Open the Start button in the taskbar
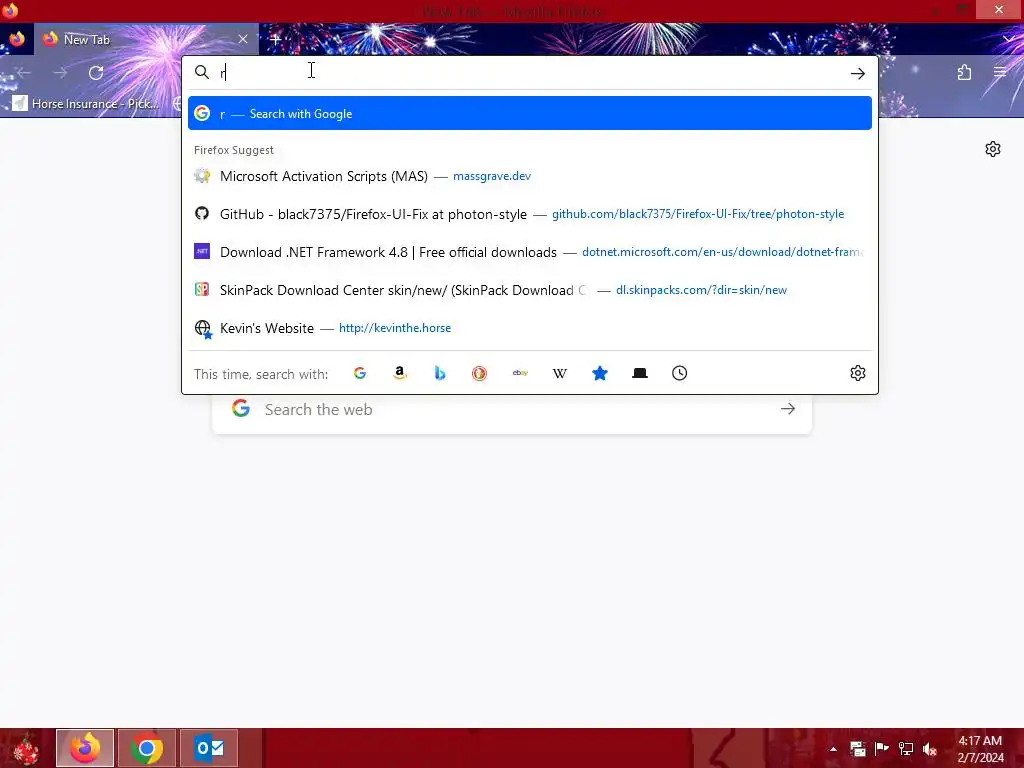Image resolution: width=1024 pixels, height=768 pixels. [x=26, y=748]
